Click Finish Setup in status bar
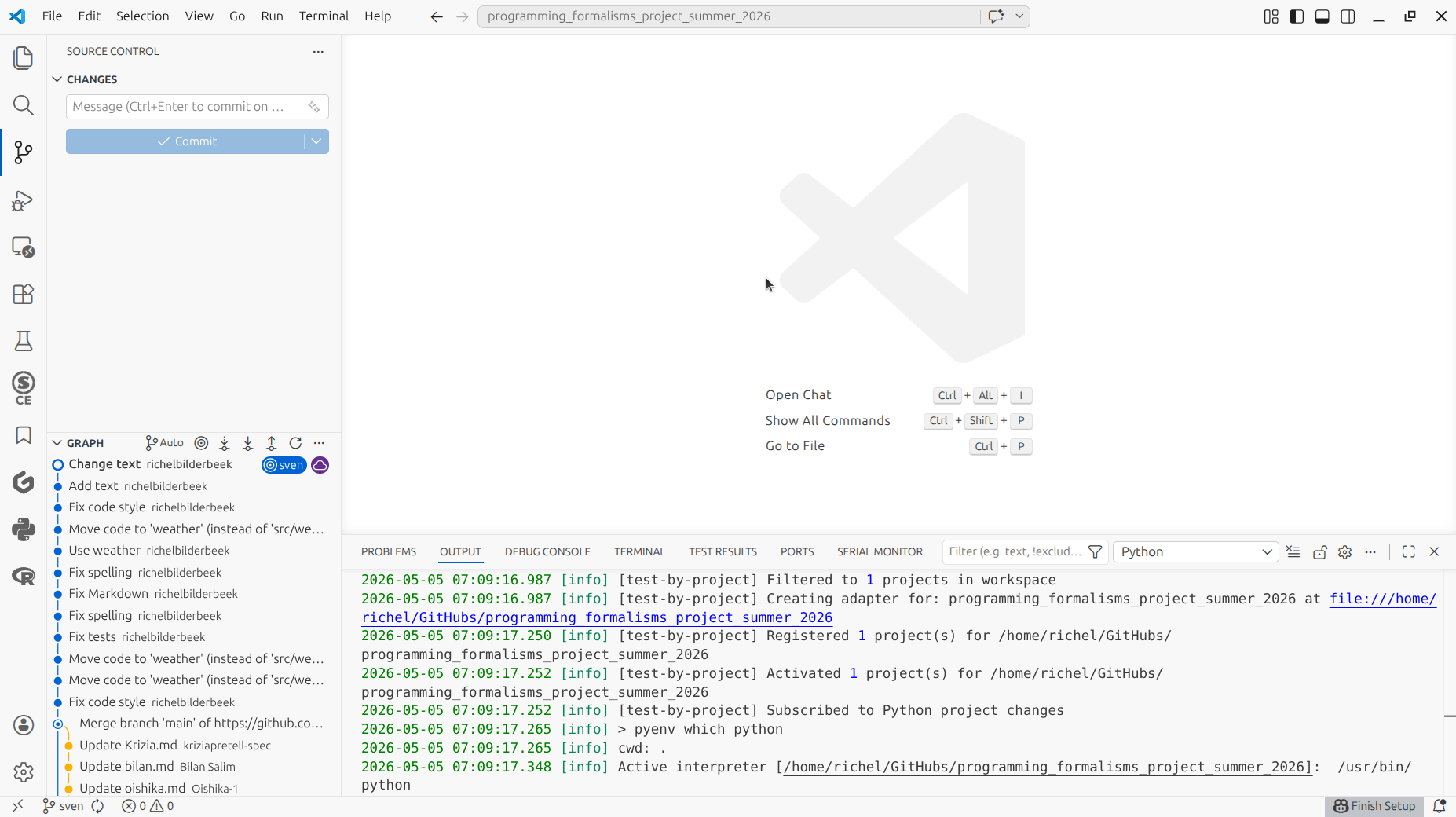Image resolution: width=1456 pixels, height=817 pixels. 1374,806
